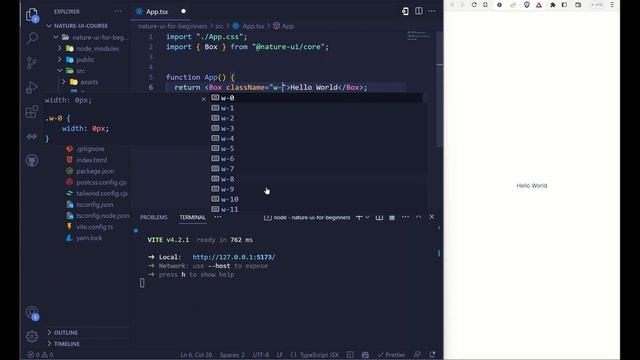Open terminal panel more actions ellipsis
This screenshot has height=360, width=640.
coord(405,217)
